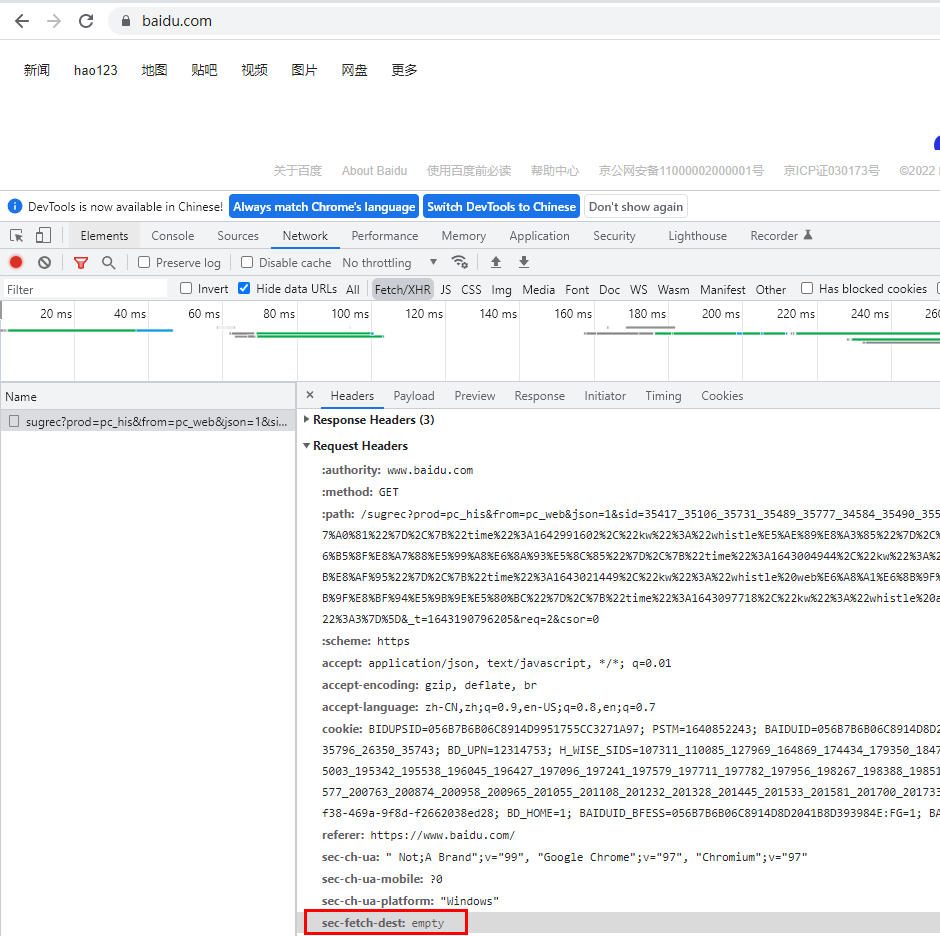Activate the inspect element picker icon

[17, 236]
